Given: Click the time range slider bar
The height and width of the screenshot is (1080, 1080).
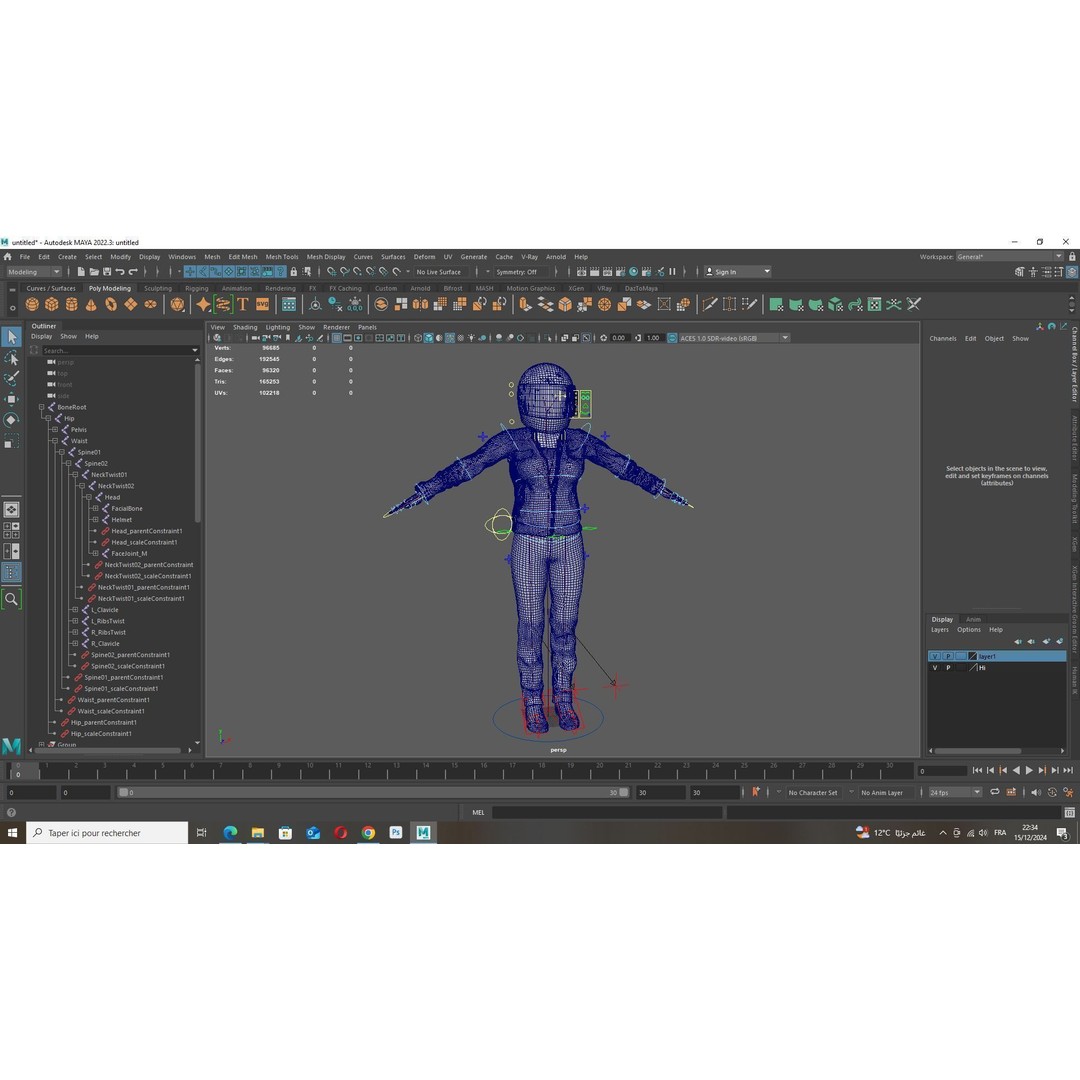Looking at the screenshot, I should [x=373, y=793].
